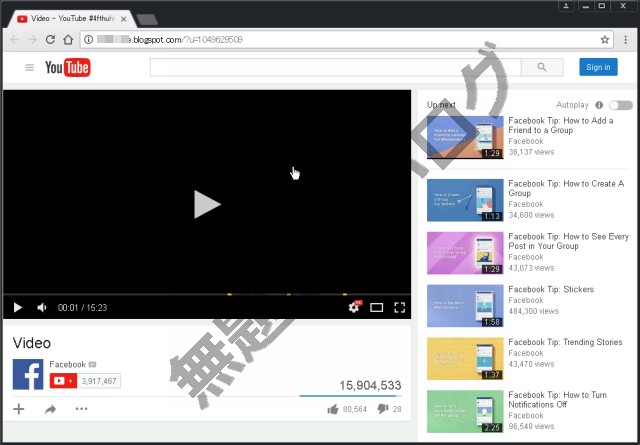Image resolution: width=640 pixels, height=445 pixels.
Task: Click the Chrome user profile button
Action: 566,6
